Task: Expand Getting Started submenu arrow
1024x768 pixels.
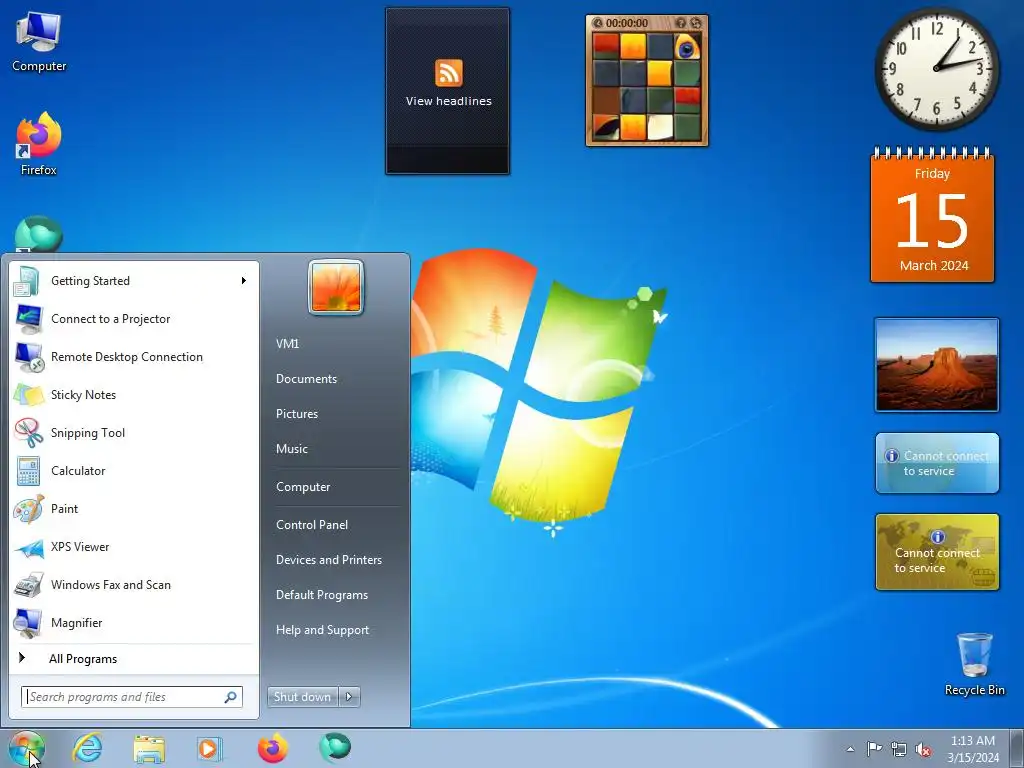Action: tap(244, 281)
